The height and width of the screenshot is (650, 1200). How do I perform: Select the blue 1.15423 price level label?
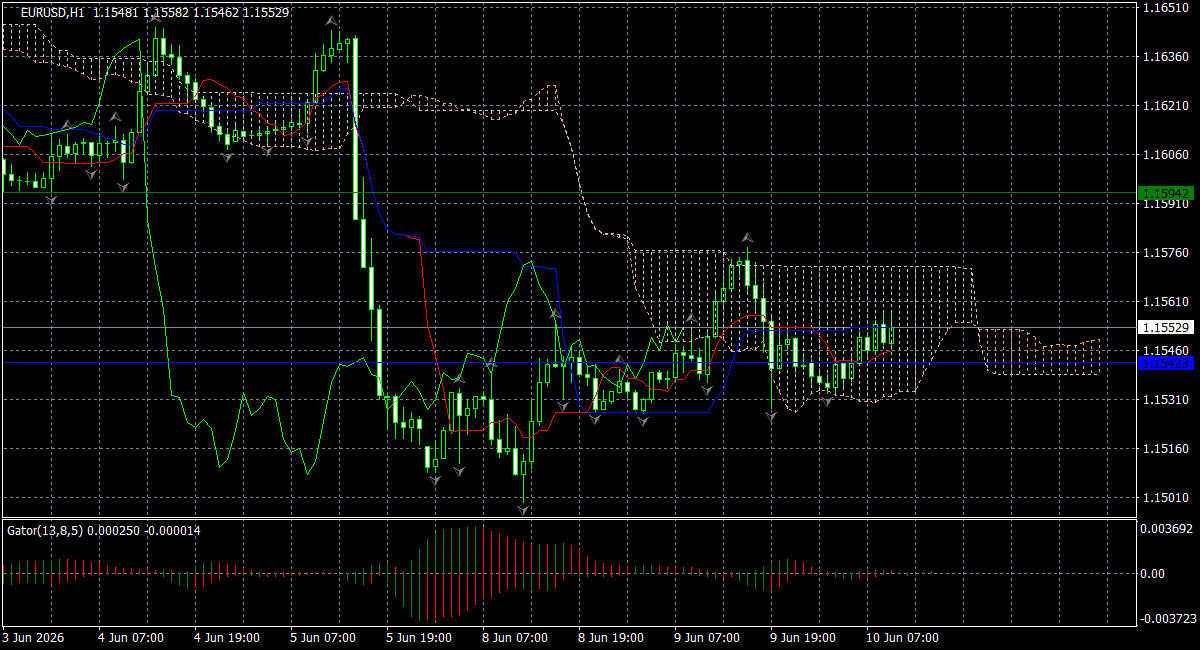(x=1166, y=362)
